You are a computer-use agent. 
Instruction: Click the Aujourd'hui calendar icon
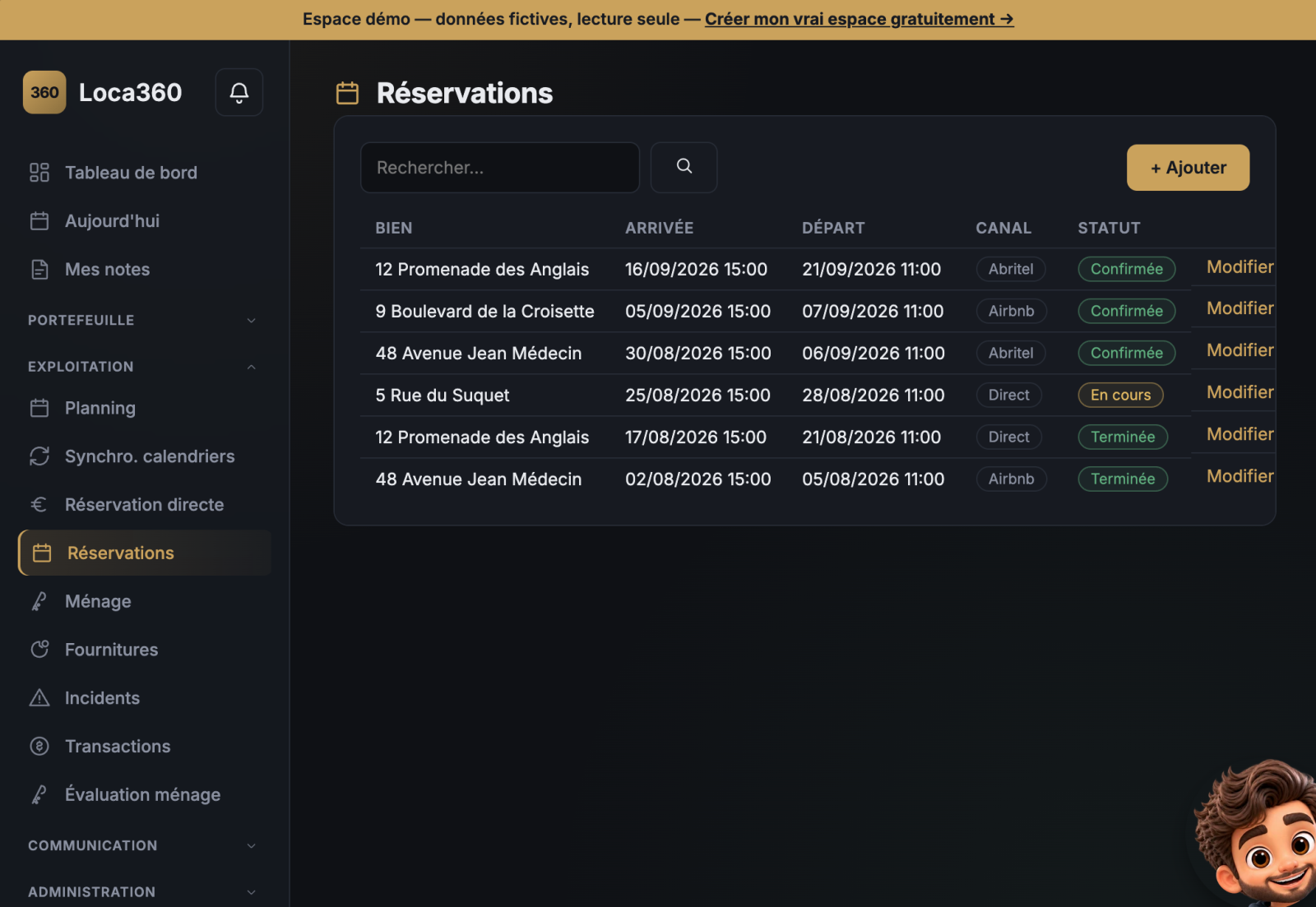(39, 221)
